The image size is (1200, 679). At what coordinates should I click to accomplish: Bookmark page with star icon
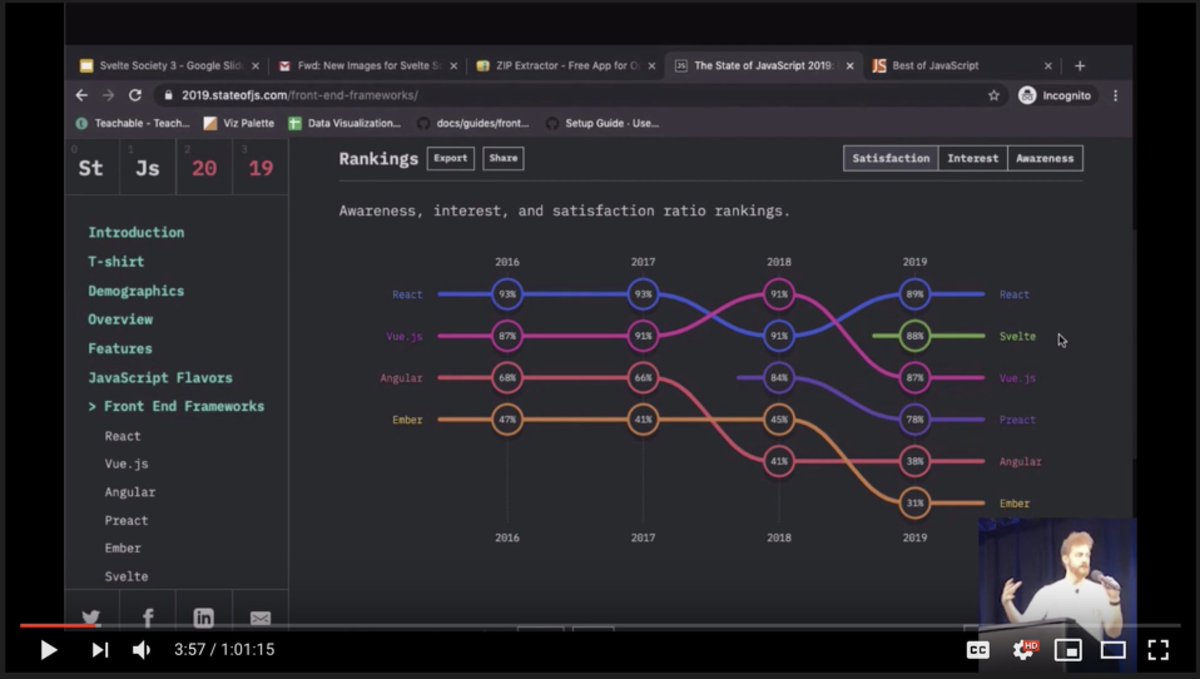pos(993,95)
